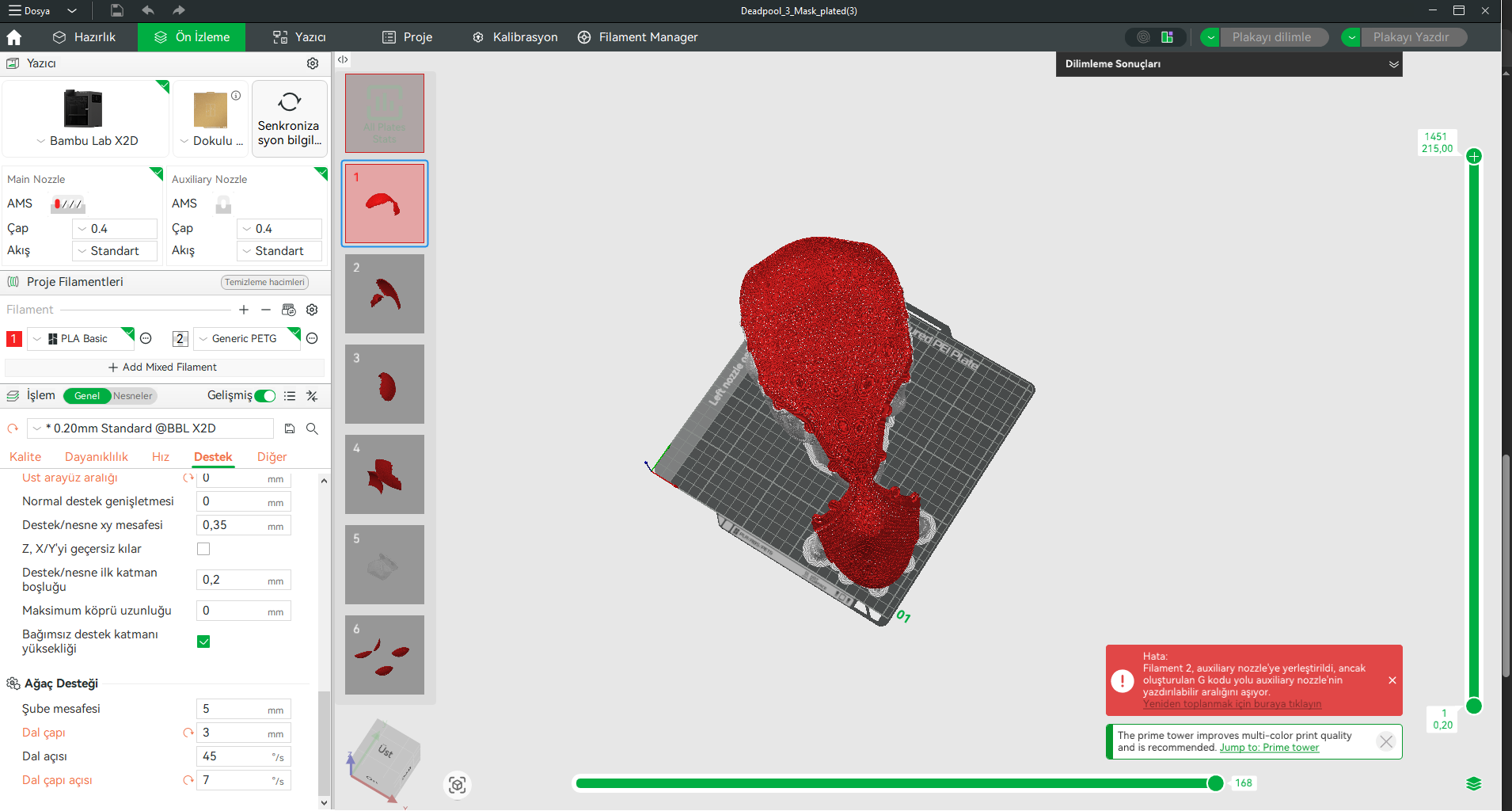1512x811 pixels.
Task: Click the Şube mesafesi input field
Action: coord(243,709)
